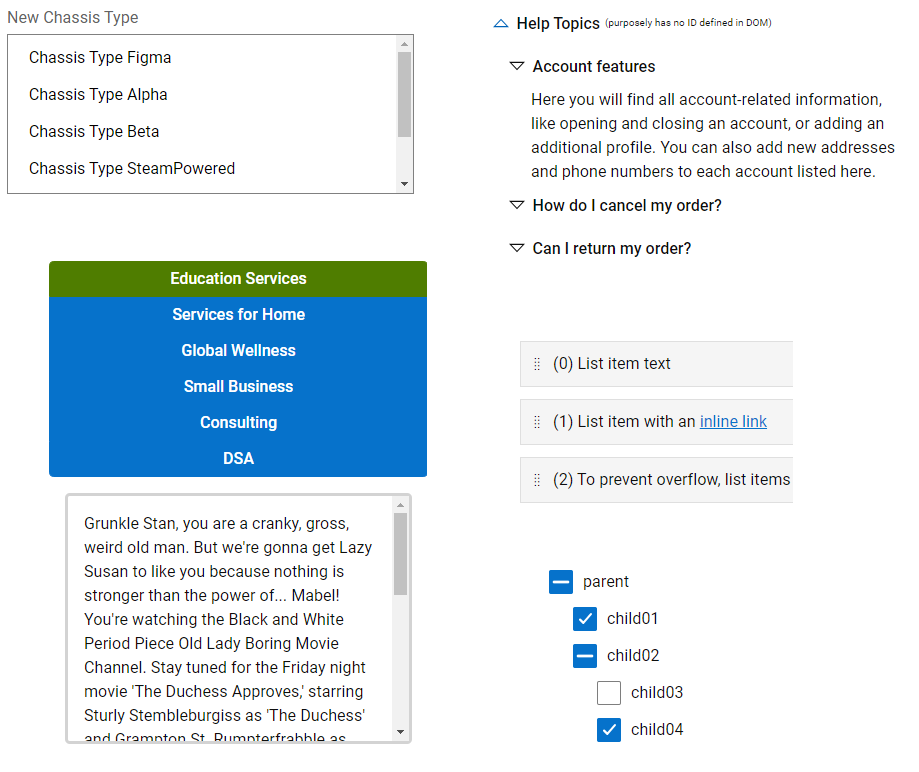This screenshot has width=919, height=772.
Task: Click the chassis listbox scrollbar thumb
Action: click(x=404, y=94)
